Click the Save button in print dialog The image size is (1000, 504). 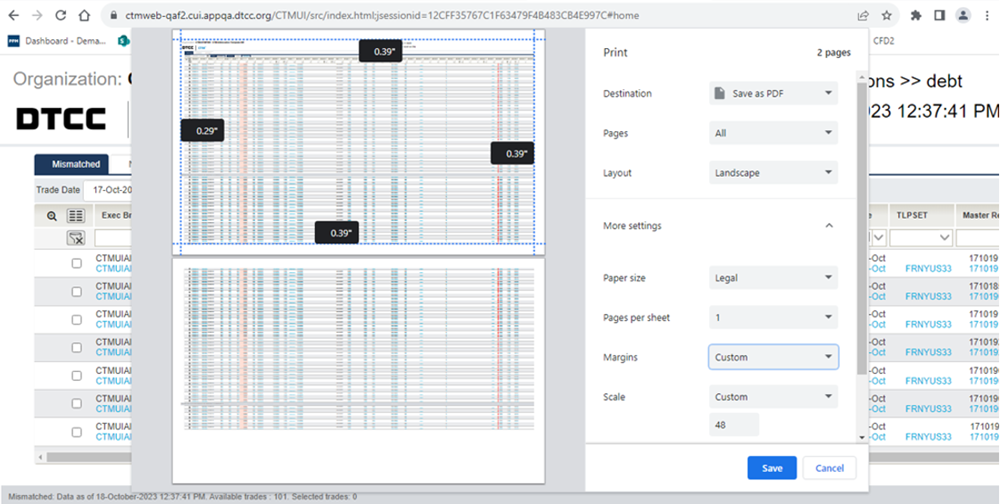[x=771, y=468]
